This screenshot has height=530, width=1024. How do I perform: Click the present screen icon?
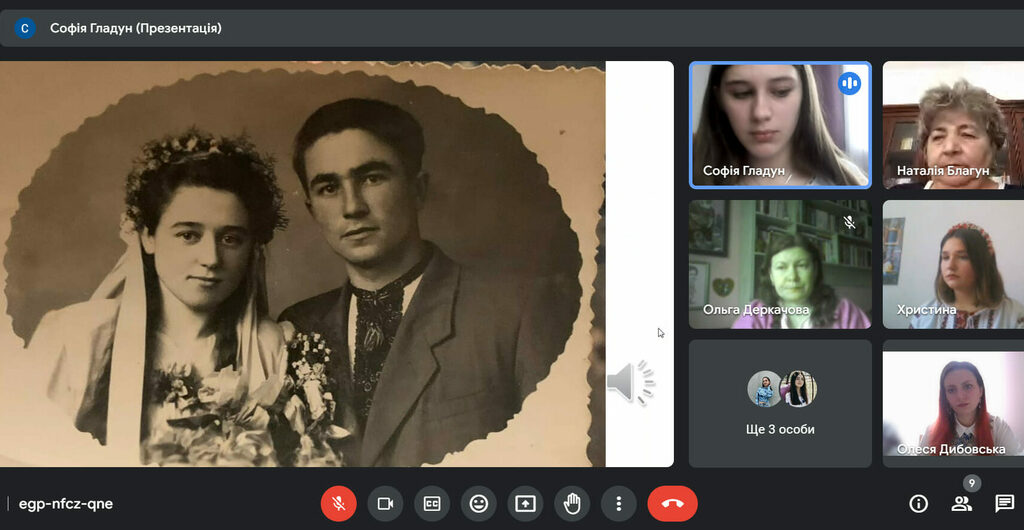[526, 503]
